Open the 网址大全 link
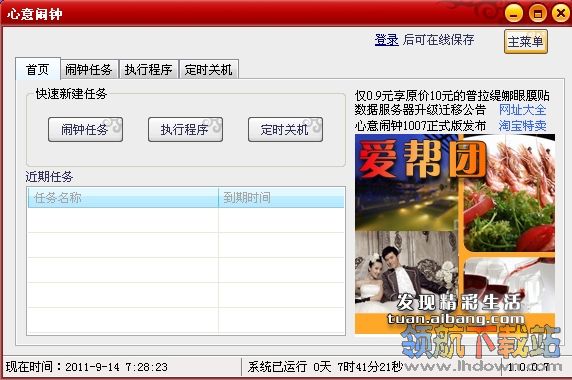Viewport: 572px width, 380px height. point(522,110)
